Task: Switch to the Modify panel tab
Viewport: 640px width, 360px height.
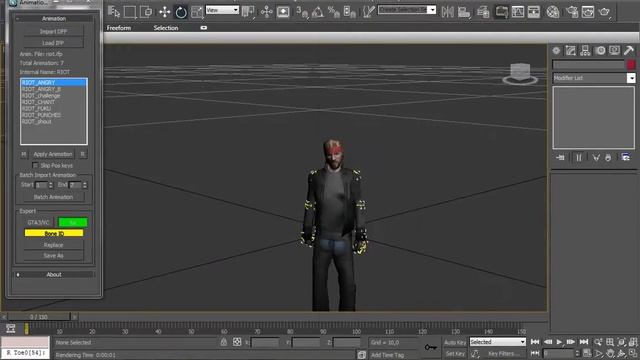Action: tap(571, 51)
